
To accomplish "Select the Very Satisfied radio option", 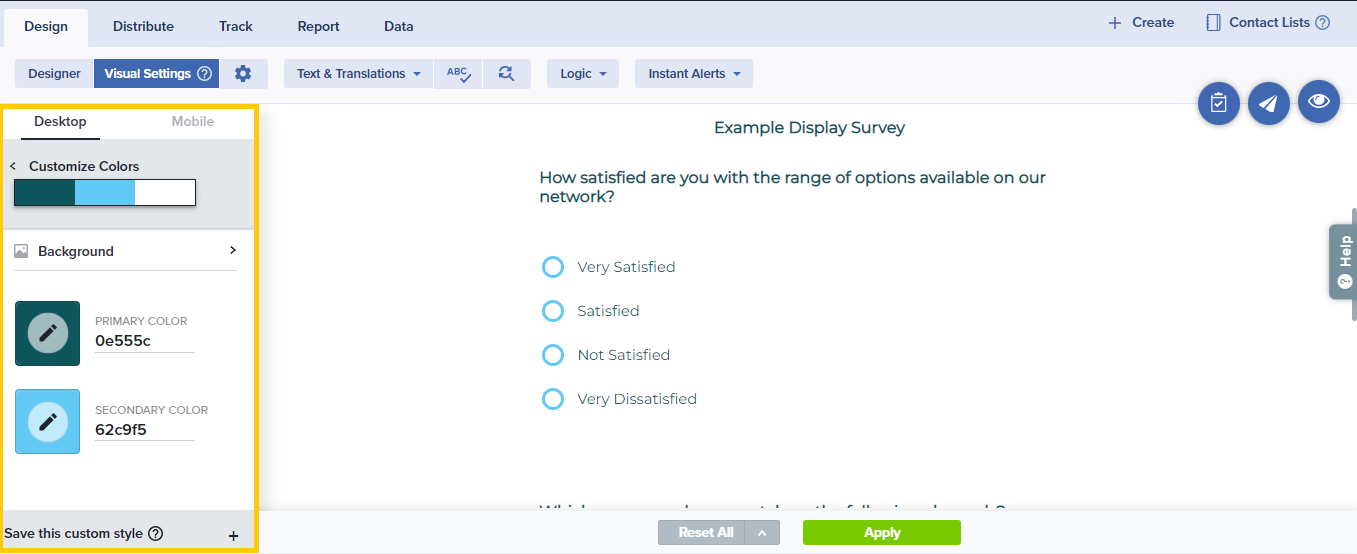I will coord(553,267).
